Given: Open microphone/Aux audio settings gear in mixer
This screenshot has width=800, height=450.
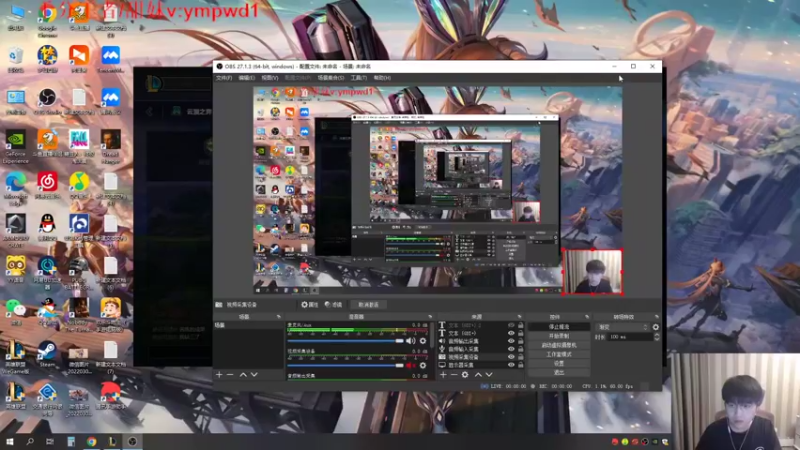Looking at the screenshot, I should pos(423,341).
